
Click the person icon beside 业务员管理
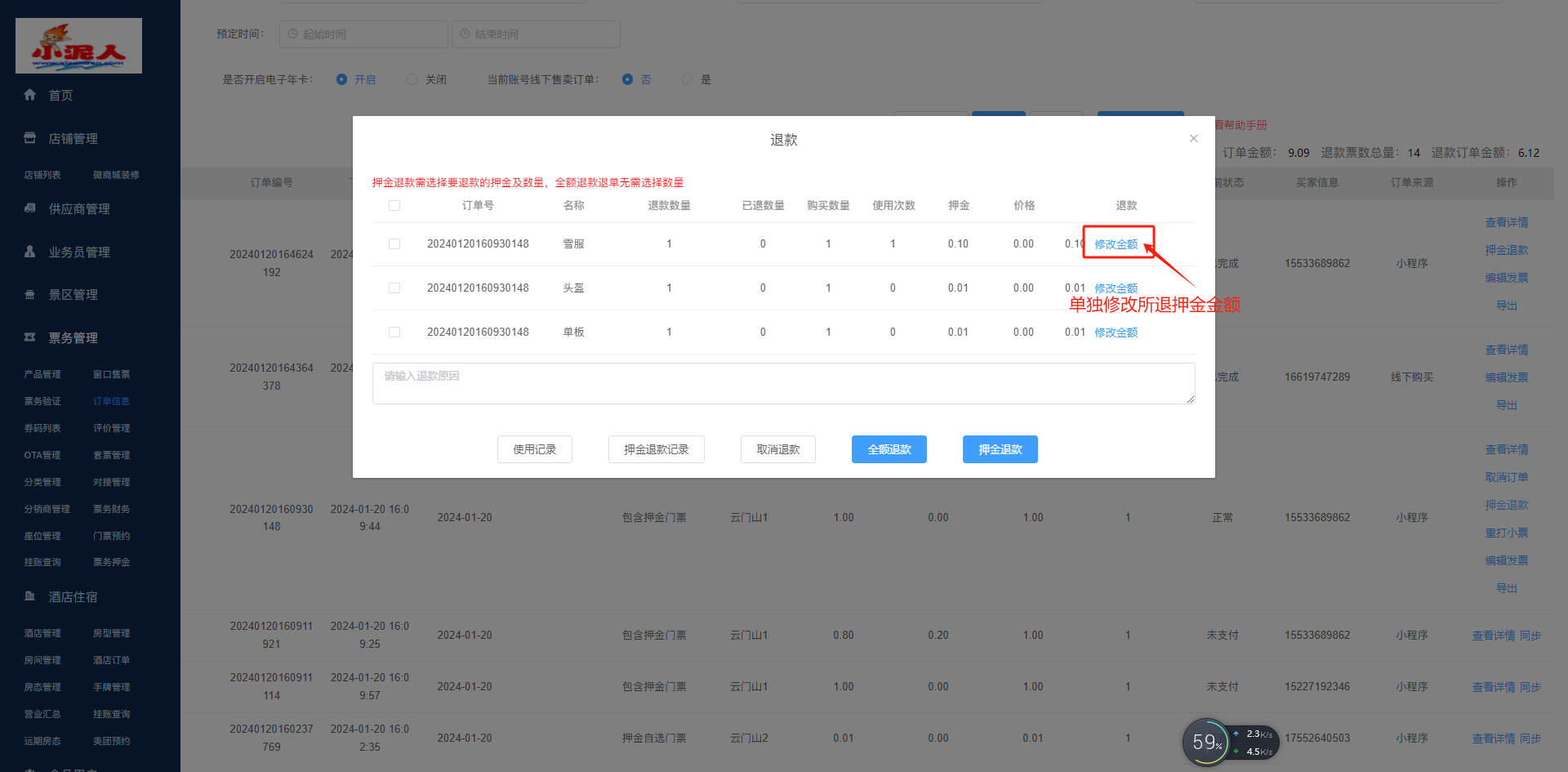tap(30, 252)
